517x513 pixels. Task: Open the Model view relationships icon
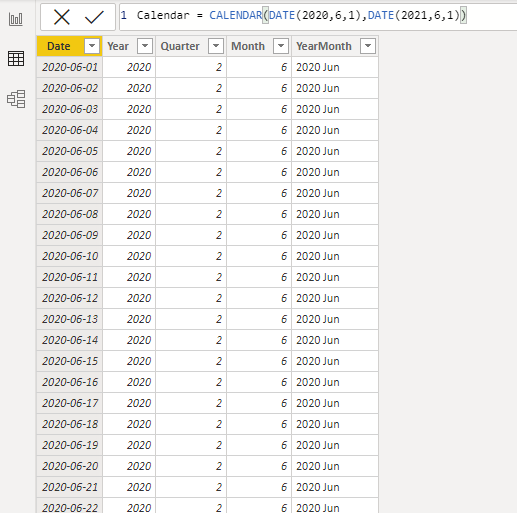(16, 99)
